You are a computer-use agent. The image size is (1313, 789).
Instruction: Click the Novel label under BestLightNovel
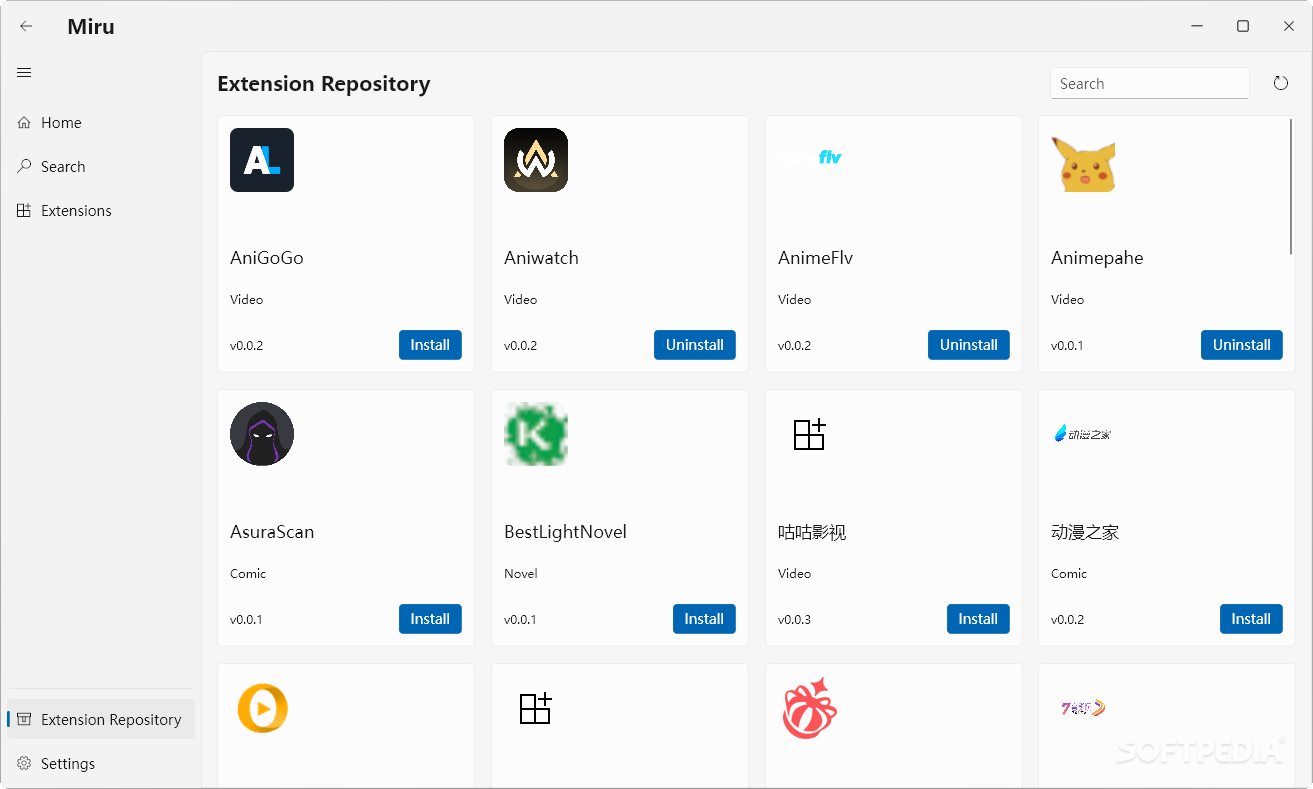[521, 574]
